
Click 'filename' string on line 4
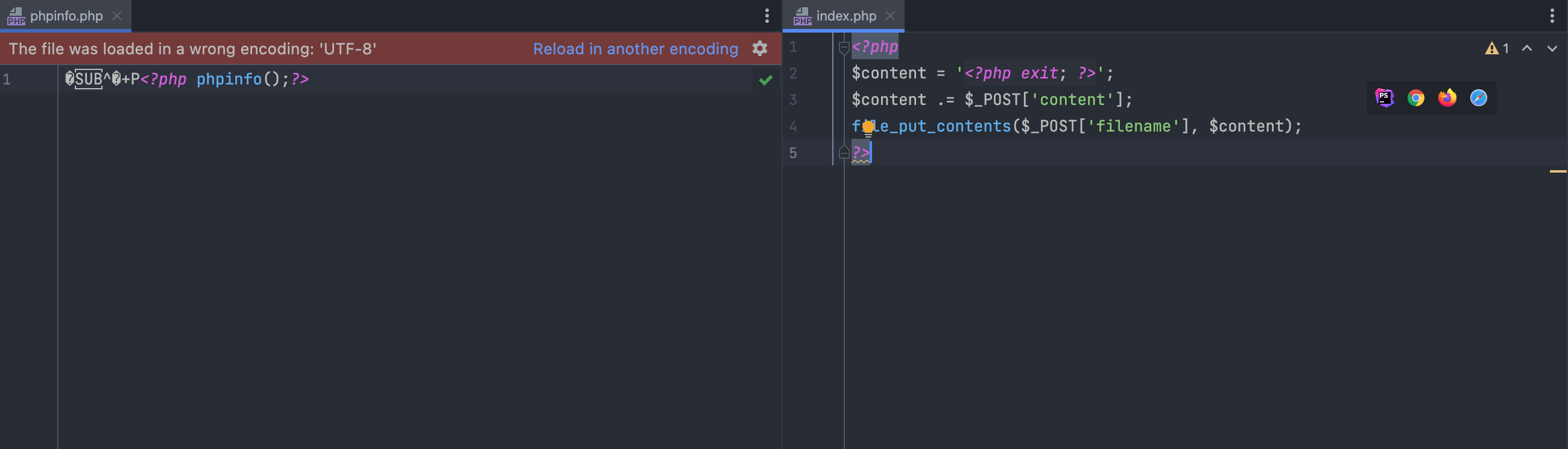[1133, 126]
